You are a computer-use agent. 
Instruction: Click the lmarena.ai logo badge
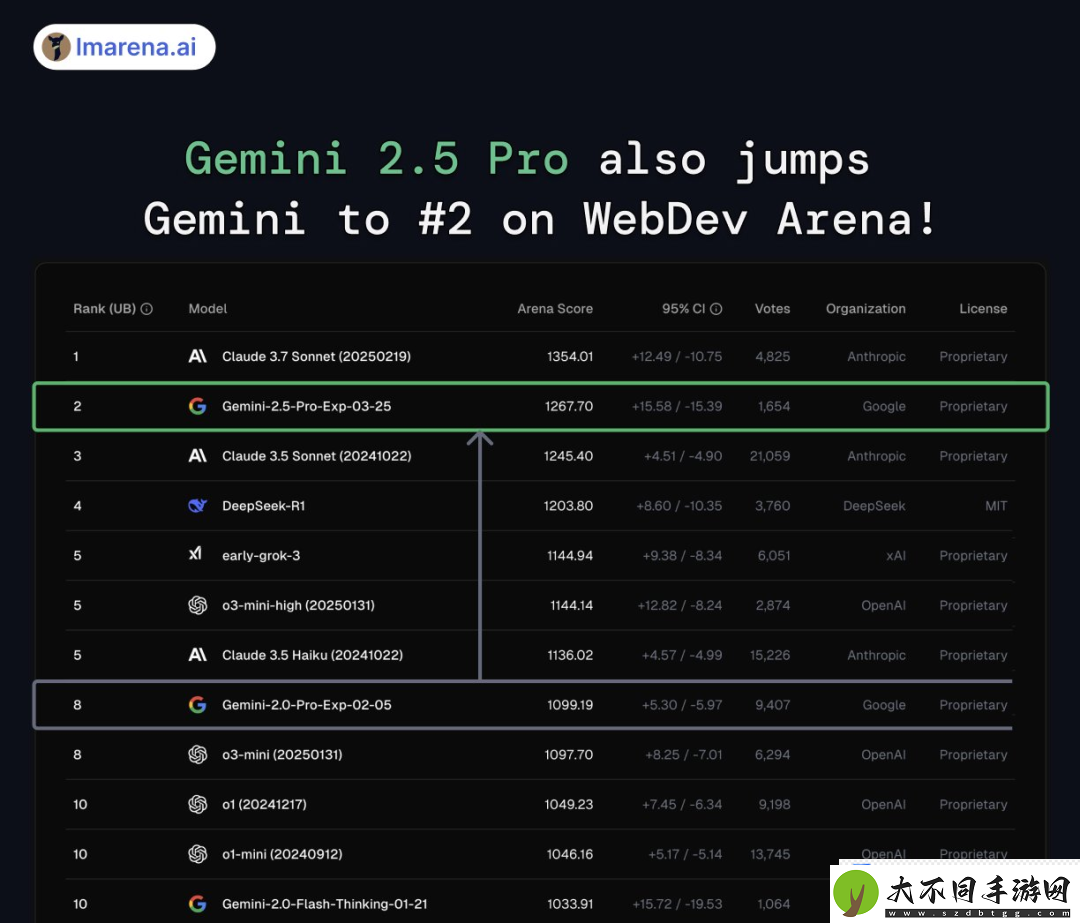click(125, 47)
